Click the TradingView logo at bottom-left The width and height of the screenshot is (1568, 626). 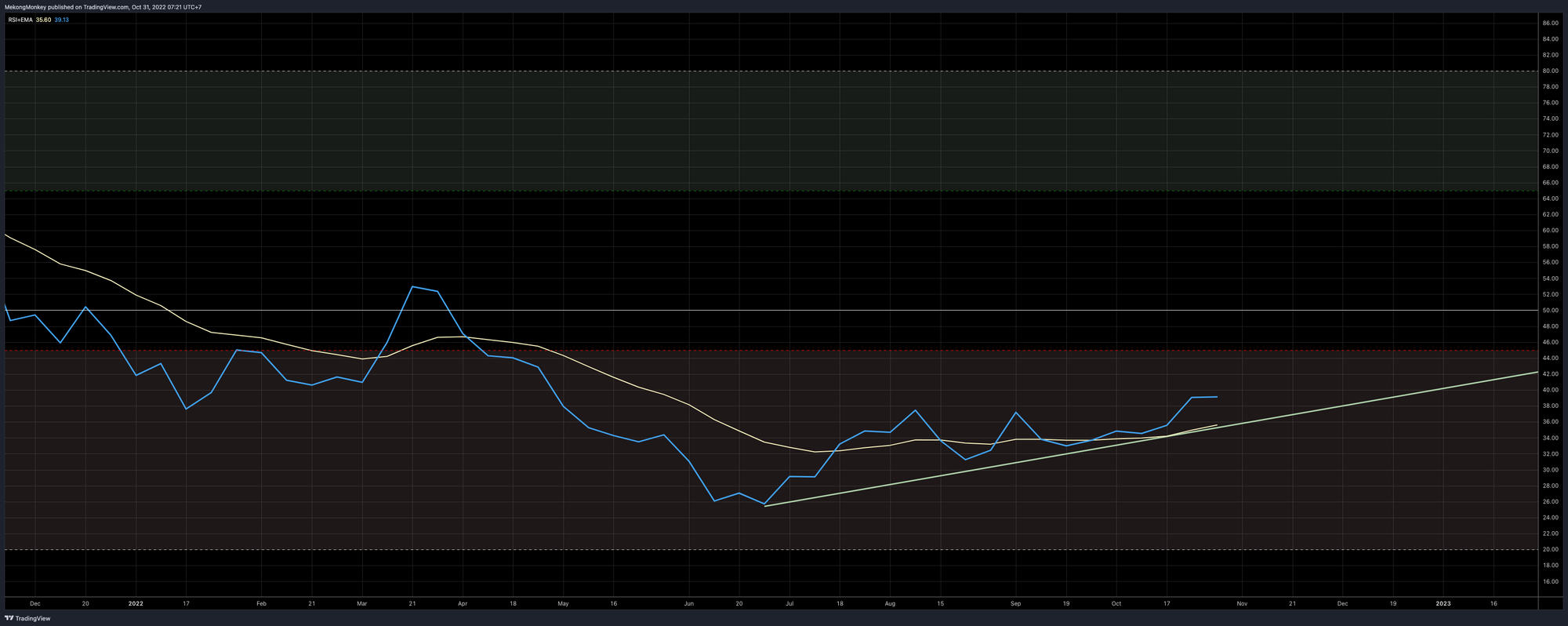(x=27, y=618)
